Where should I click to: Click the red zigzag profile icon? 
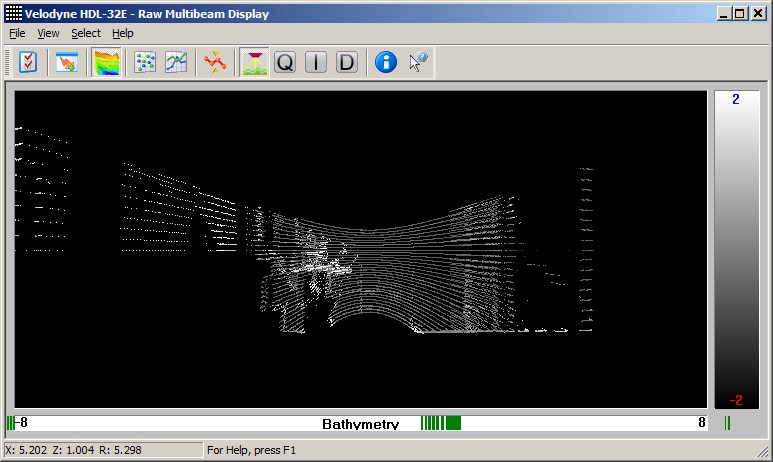pyautogui.click(x=214, y=63)
